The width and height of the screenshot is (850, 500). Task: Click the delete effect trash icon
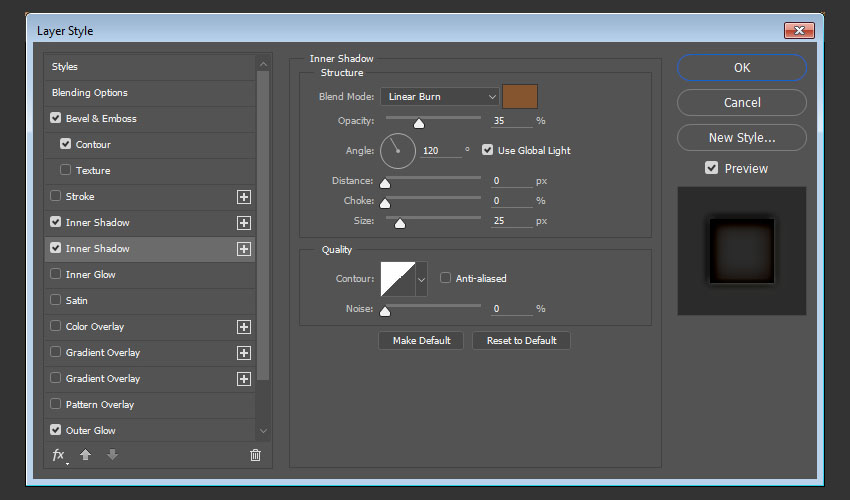pyautogui.click(x=255, y=455)
